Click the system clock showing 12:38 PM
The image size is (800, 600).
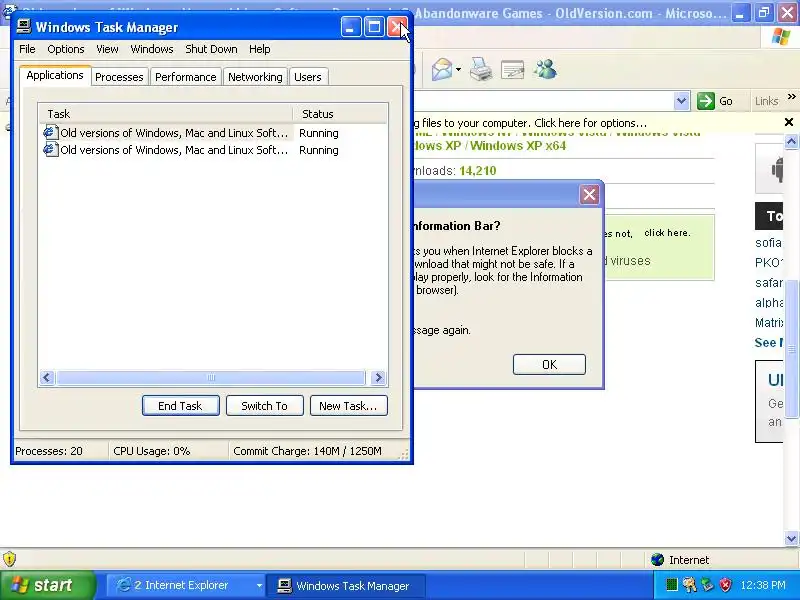pos(763,585)
